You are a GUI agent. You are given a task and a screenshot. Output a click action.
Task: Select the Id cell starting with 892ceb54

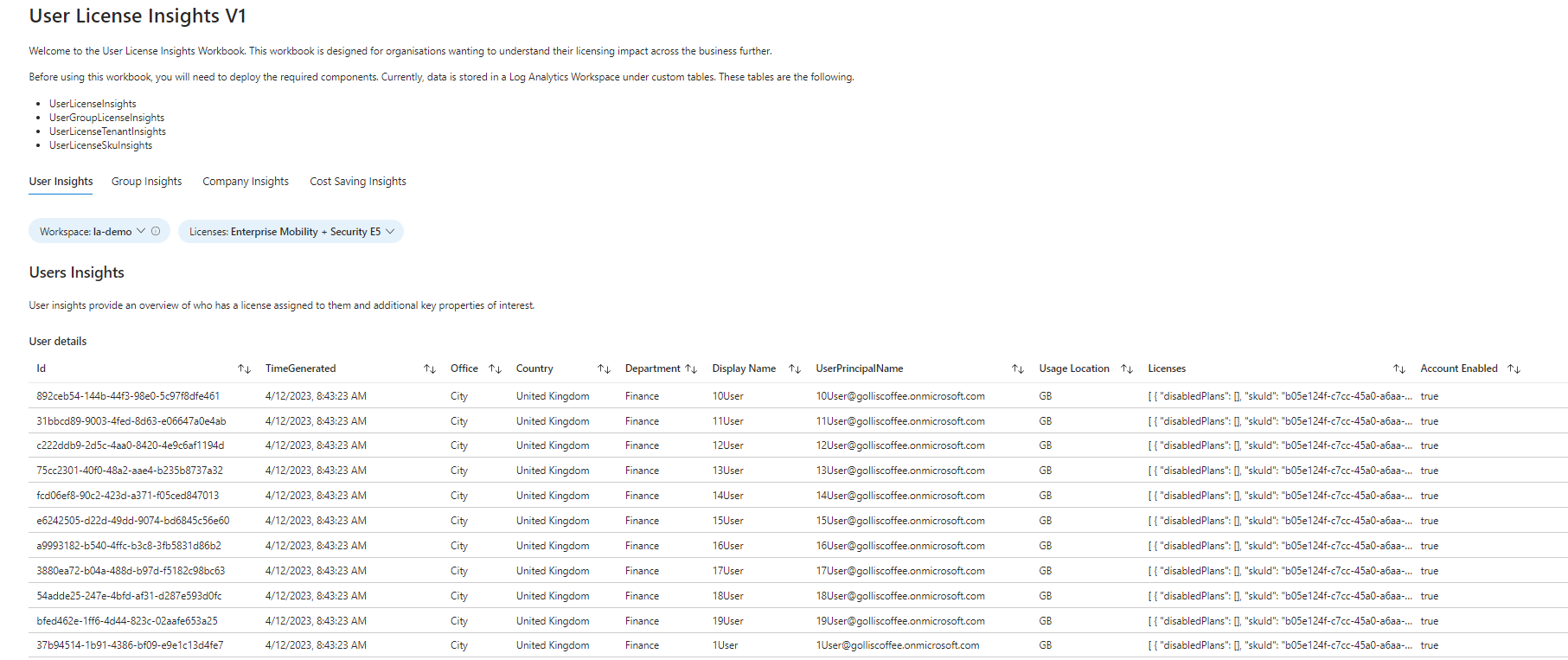click(128, 396)
